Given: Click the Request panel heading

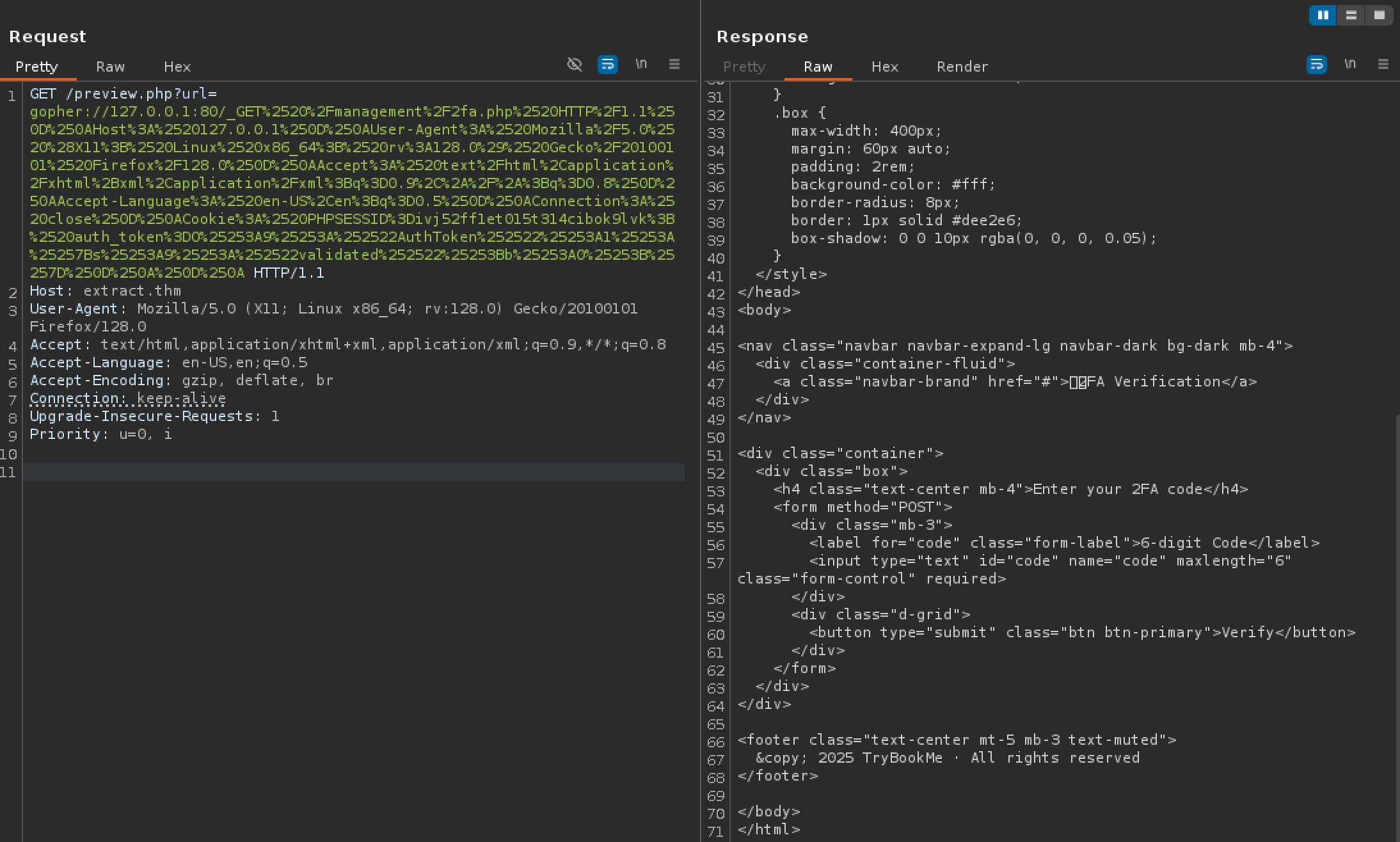Looking at the screenshot, I should (x=47, y=36).
